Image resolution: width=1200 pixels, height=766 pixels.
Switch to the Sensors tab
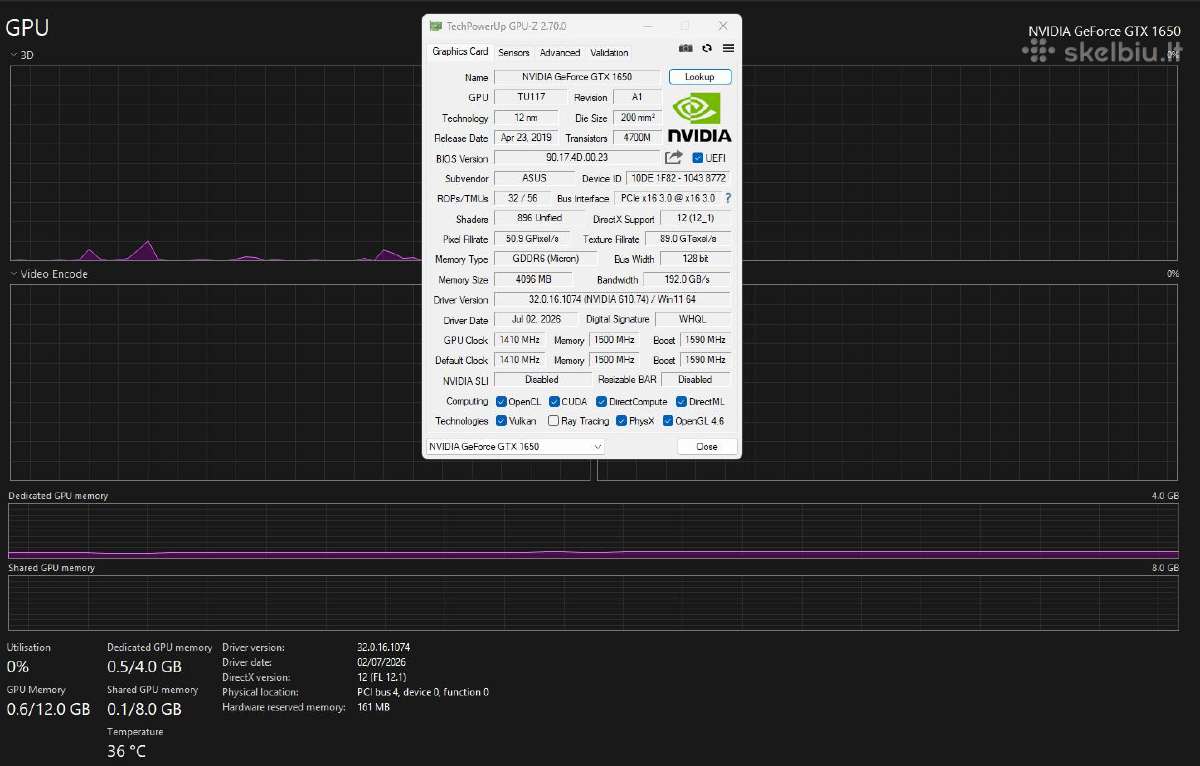[514, 53]
